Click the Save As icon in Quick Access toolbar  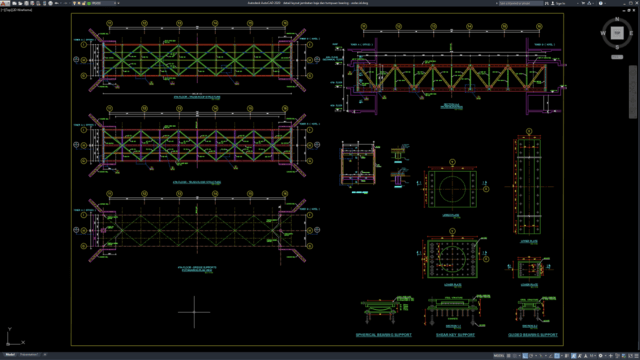(32, 3)
